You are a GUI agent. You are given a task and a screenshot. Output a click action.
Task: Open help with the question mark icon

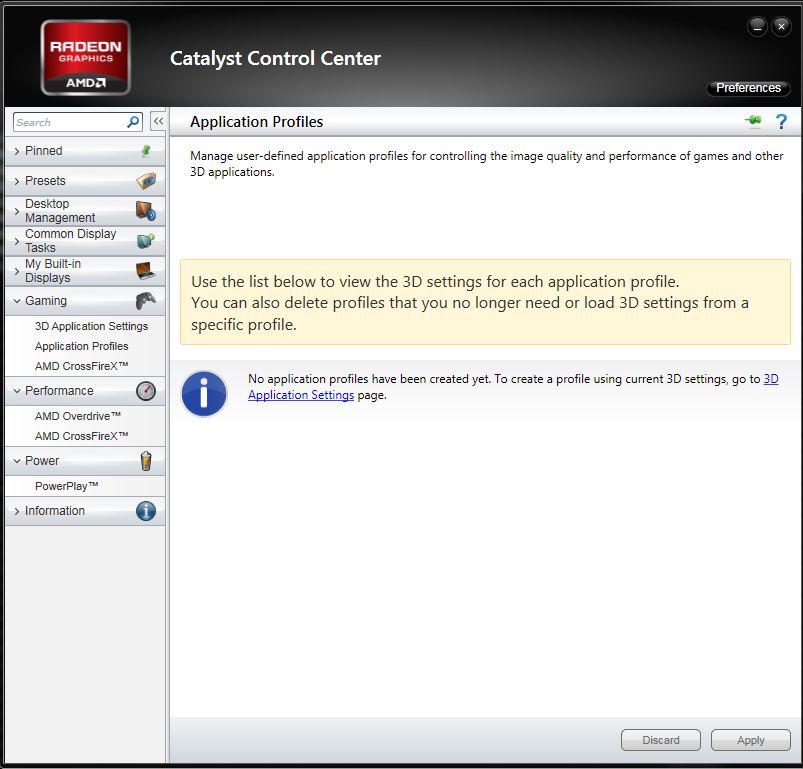tap(781, 121)
